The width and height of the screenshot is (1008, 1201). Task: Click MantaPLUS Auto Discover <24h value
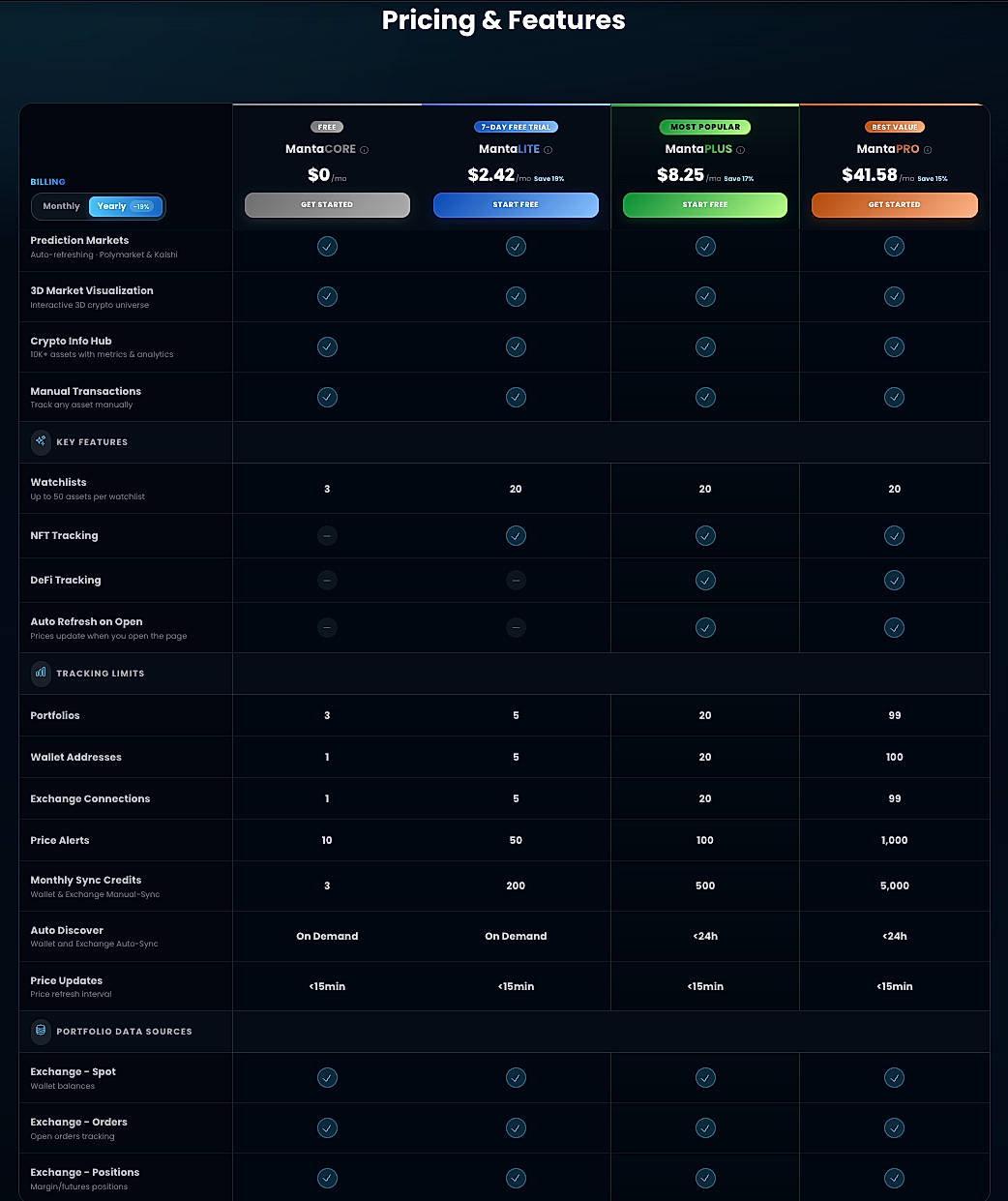pos(705,936)
